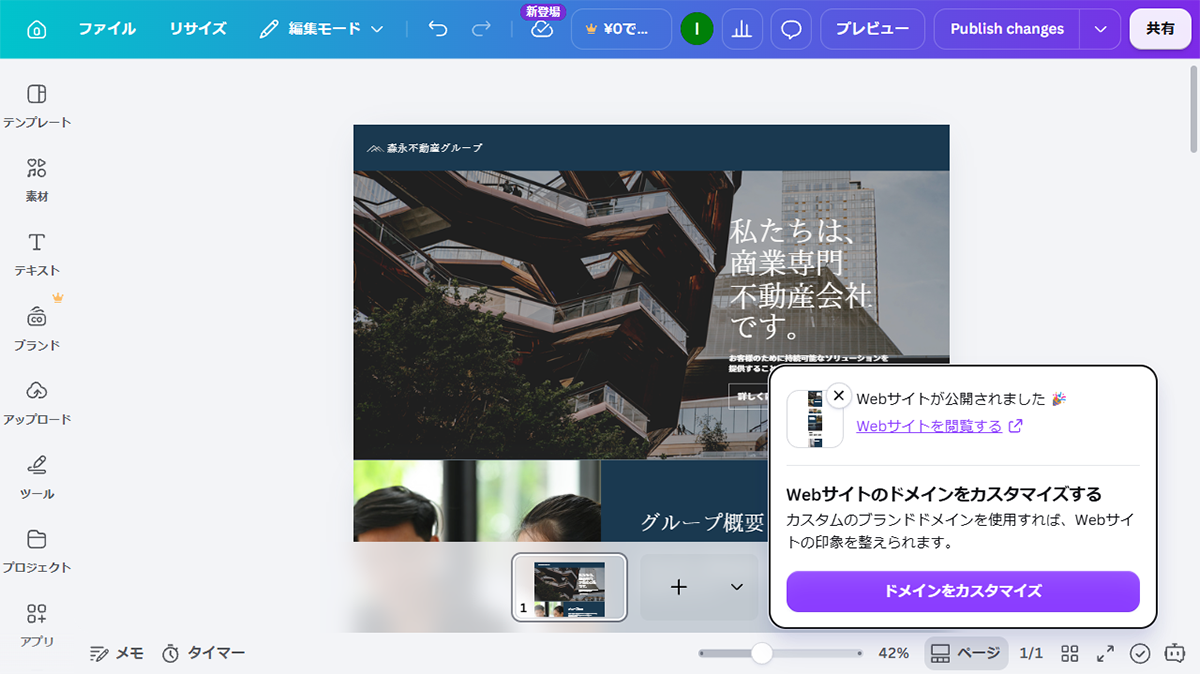The height and width of the screenshot is (674, 1200).
Task: Open the 素材 elements panel
Action: coord(37,180)
